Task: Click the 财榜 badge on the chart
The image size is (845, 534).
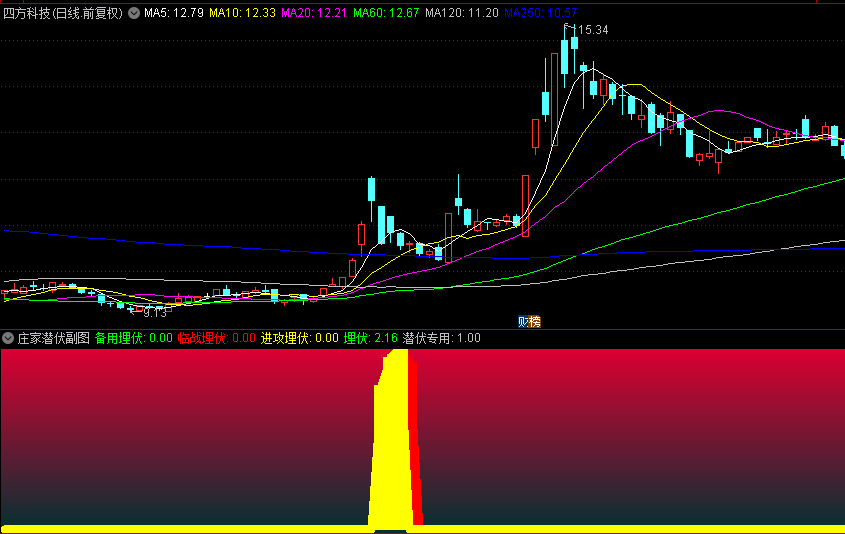Action: [529, 322]
